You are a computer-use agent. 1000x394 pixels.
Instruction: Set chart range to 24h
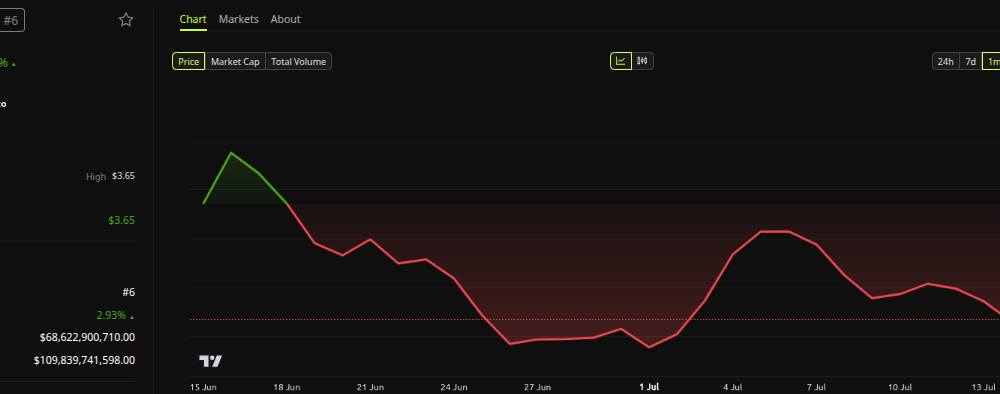pyautogui.click(x=945, y=62)
